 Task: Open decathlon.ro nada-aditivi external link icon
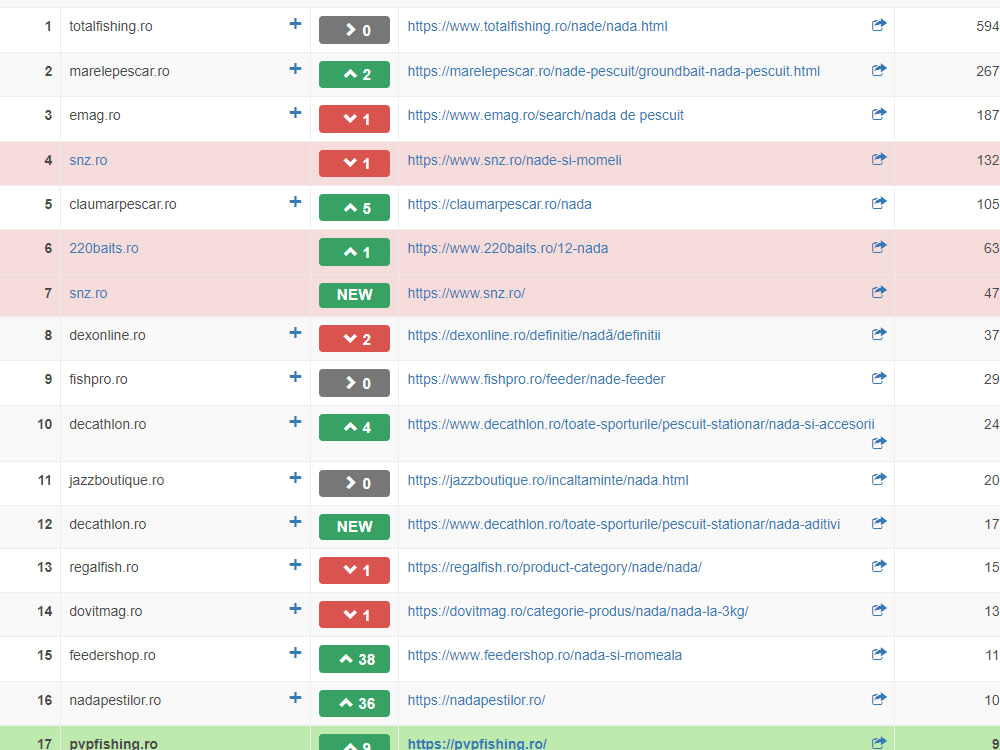879,523
